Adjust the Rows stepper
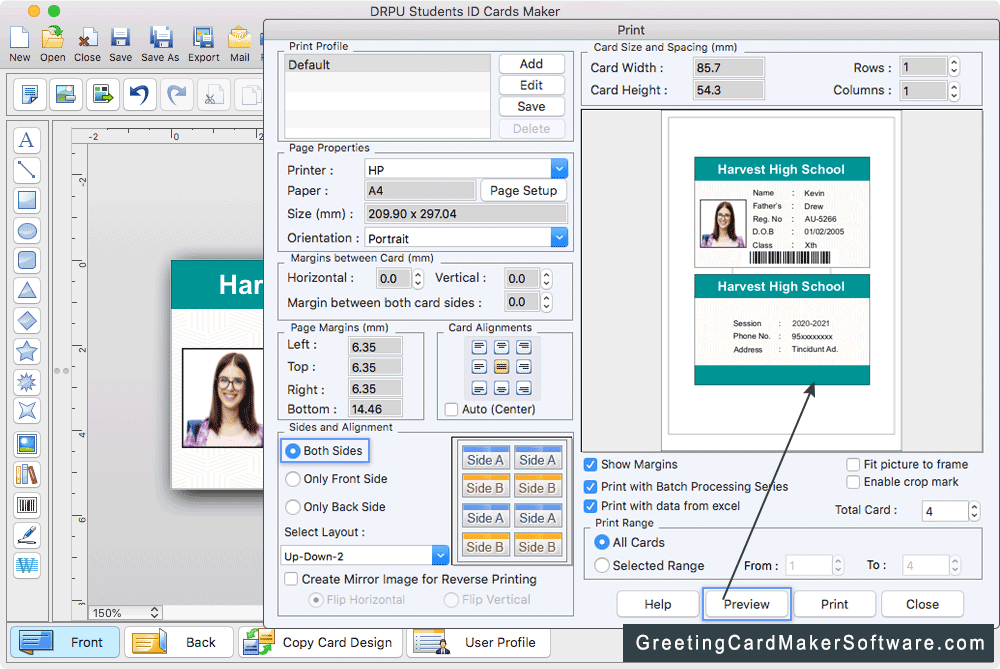Screen dimensions: 1000x669 pyautogui.click(x=954, y=67)
